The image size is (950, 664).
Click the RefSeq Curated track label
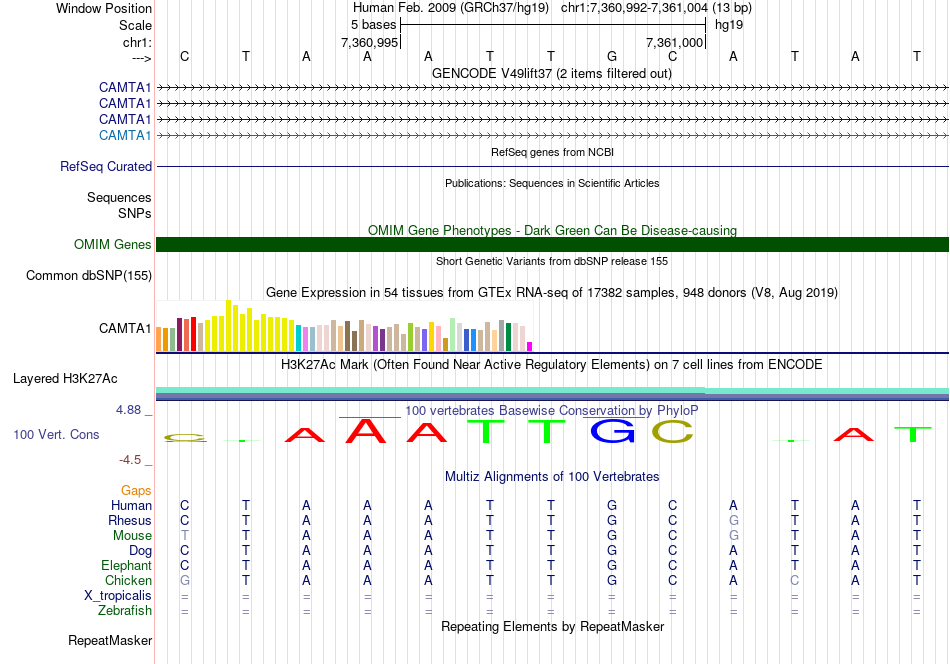pos(106,166)
